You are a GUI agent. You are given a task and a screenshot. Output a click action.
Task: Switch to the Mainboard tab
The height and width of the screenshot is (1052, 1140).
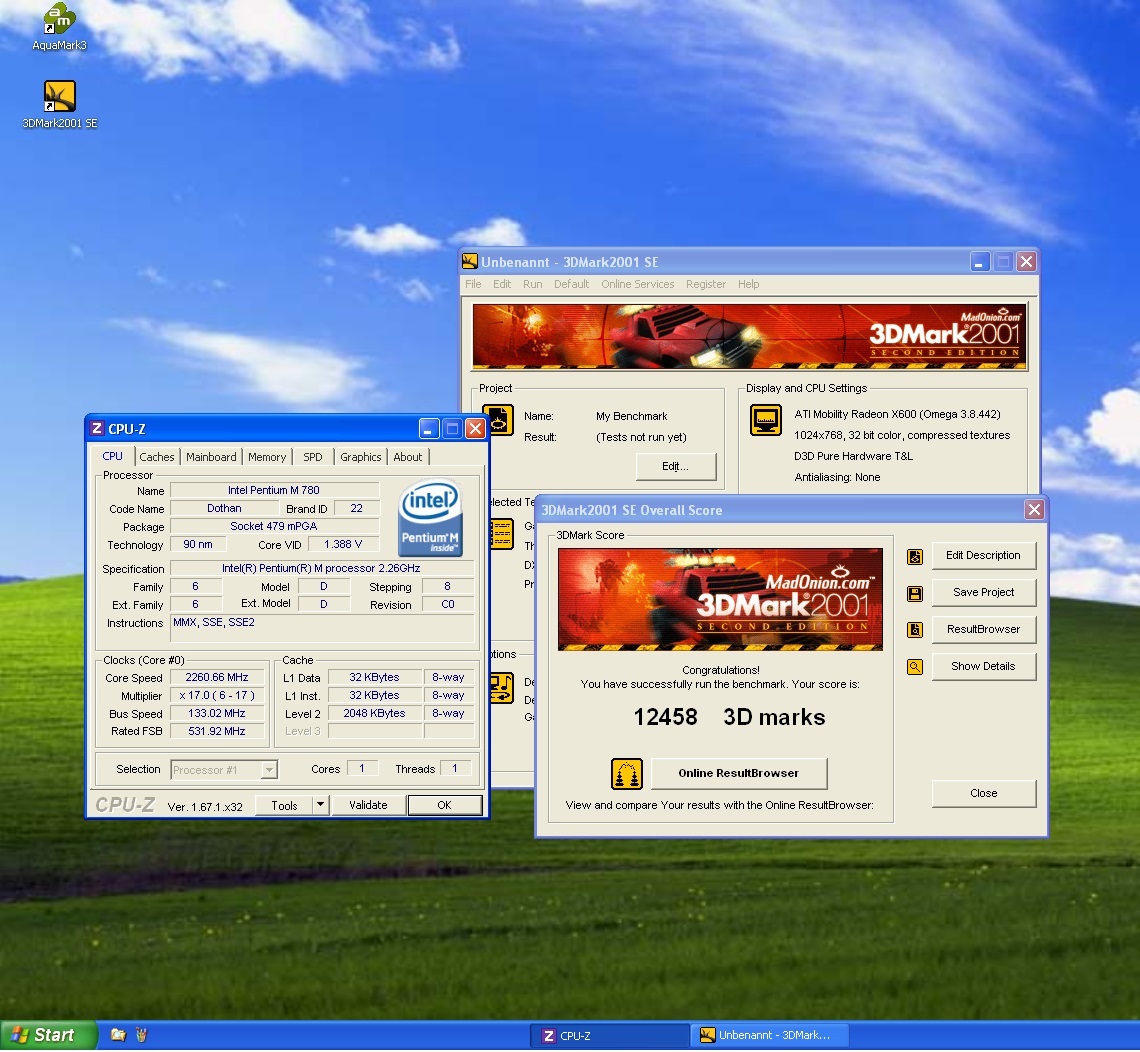pos(211,457)
